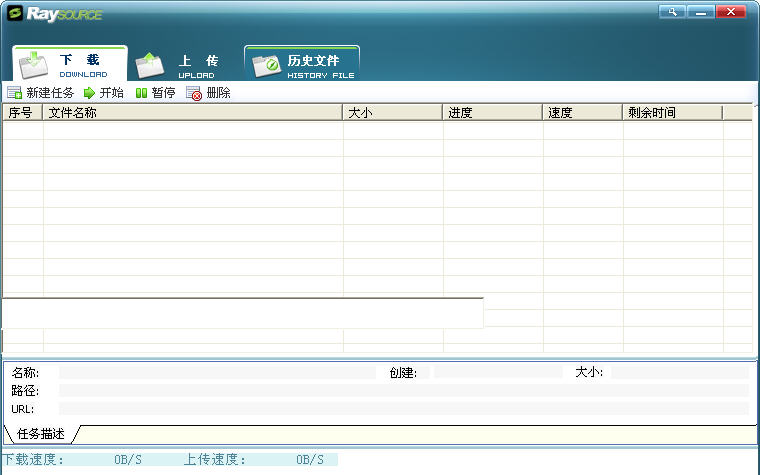Open the key-shaped settings button in title bar
The height and width of the screenshot is (475, 760).
point(672,12)
